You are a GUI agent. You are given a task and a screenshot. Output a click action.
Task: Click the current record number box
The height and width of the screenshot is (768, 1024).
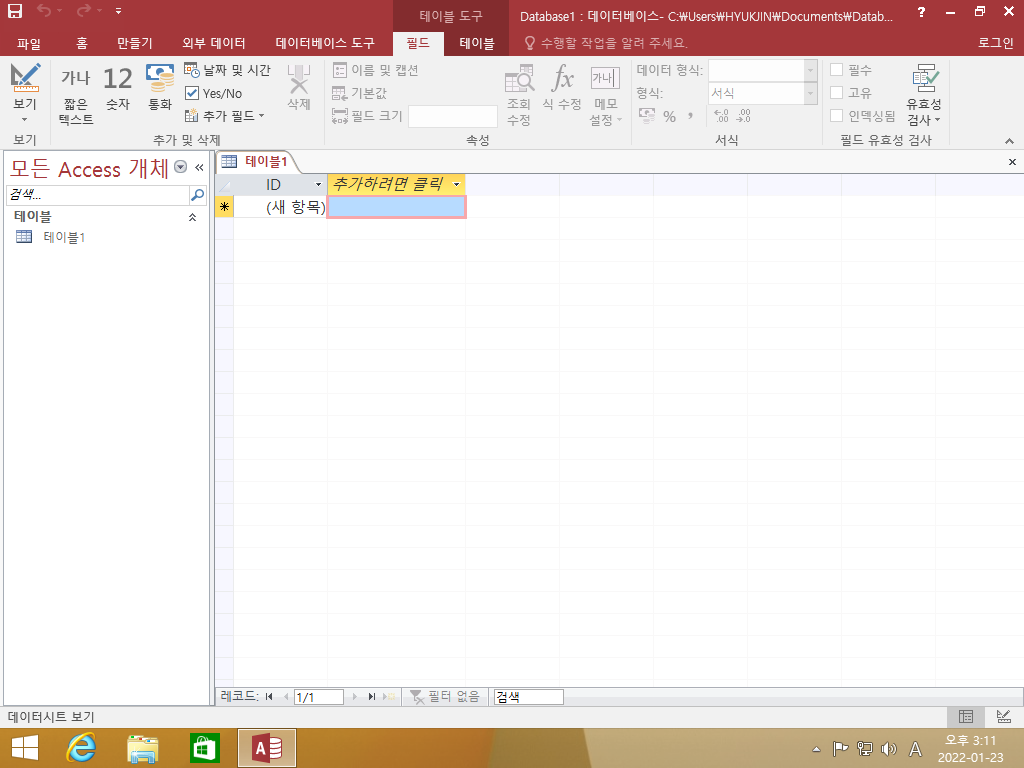pyautogui.click(x=319, y=697)
